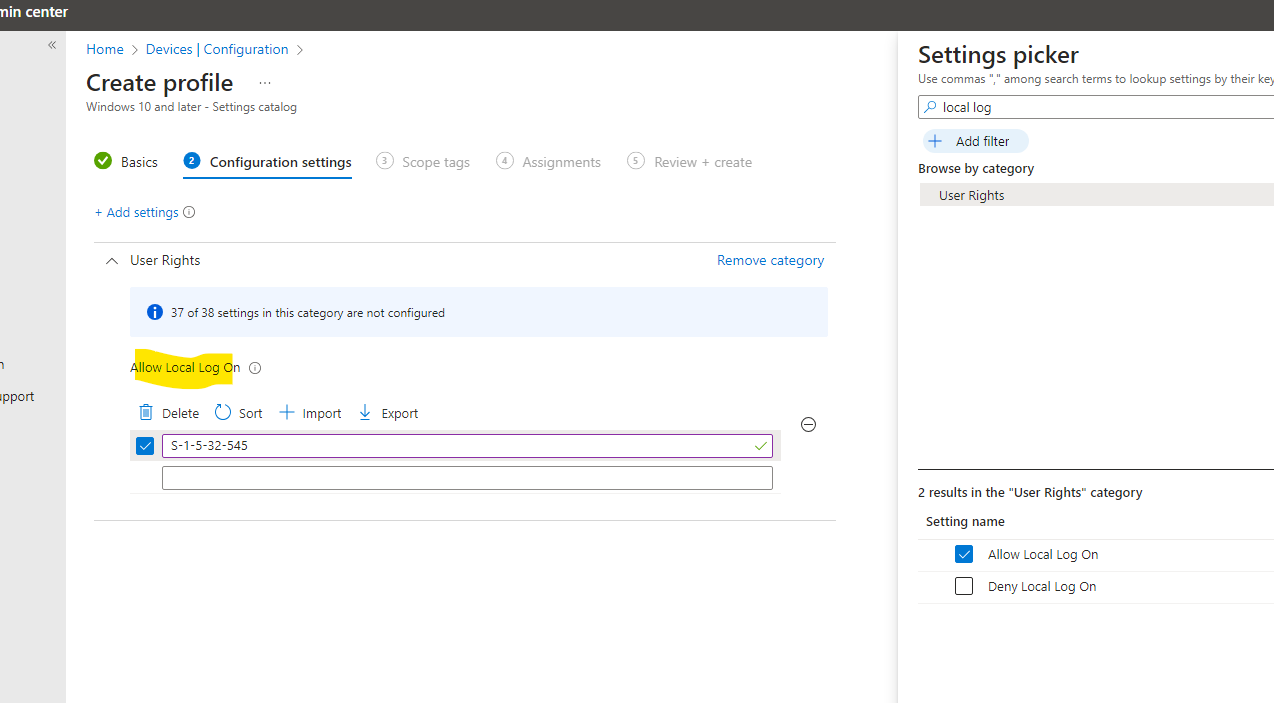The width and height of the screenshot is (1274, 703).
Task: Click the Add filter button
Action: point(975,141)
